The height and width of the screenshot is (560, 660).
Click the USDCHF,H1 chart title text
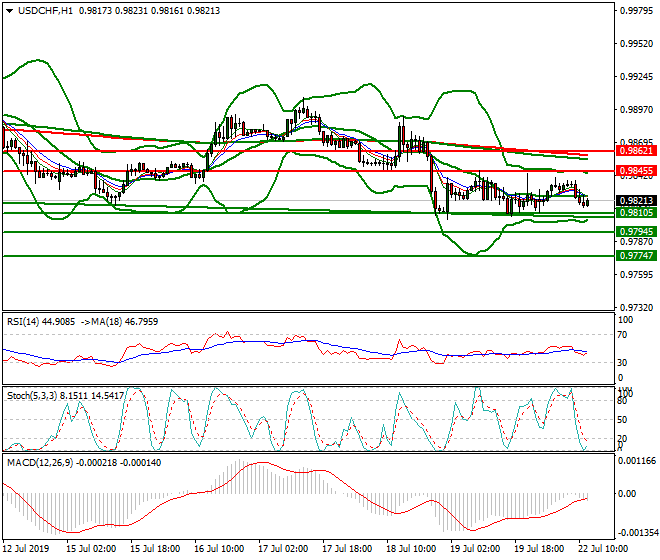coord(45,11)
